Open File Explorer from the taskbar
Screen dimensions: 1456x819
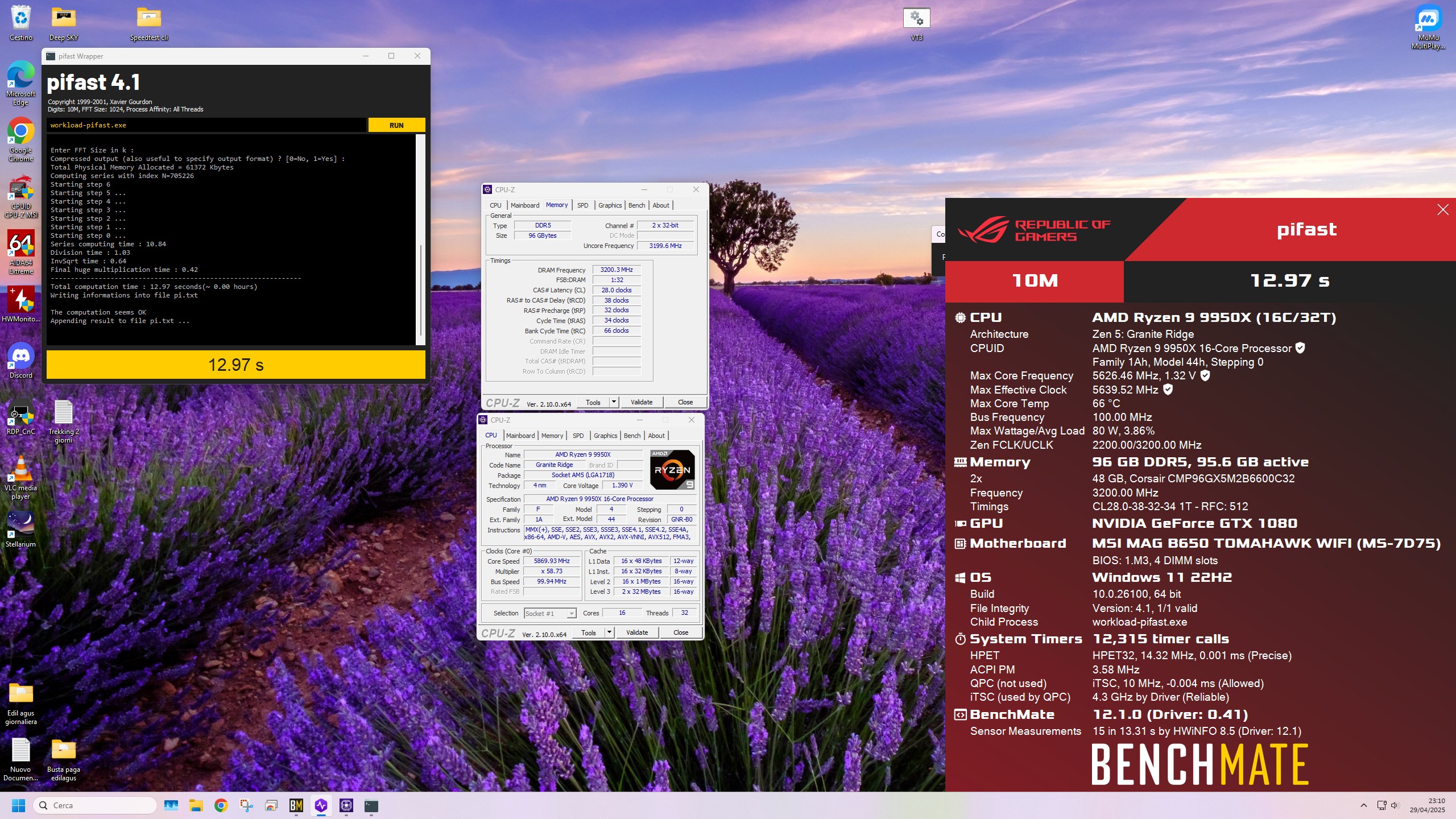(x=196, y=805)
